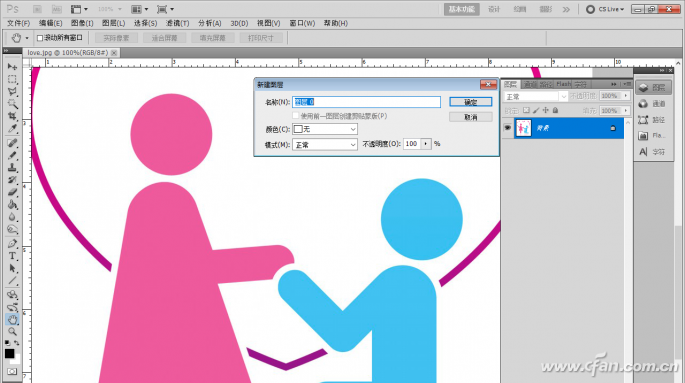
Task: Toggle lock image pixels brush icon
Action: [x=536, y=110]
